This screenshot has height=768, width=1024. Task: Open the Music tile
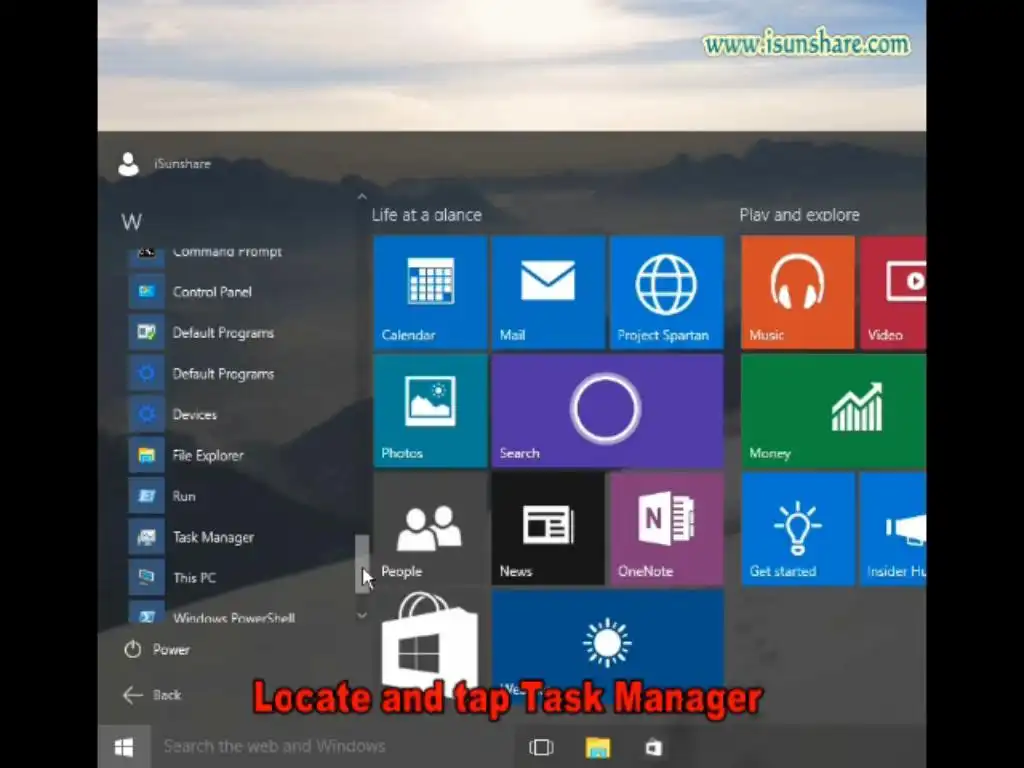point(797,293)
